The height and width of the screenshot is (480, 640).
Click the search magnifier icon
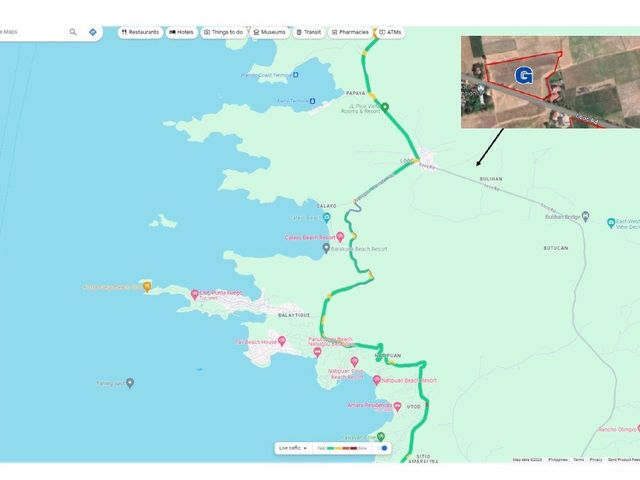point(73,32)
